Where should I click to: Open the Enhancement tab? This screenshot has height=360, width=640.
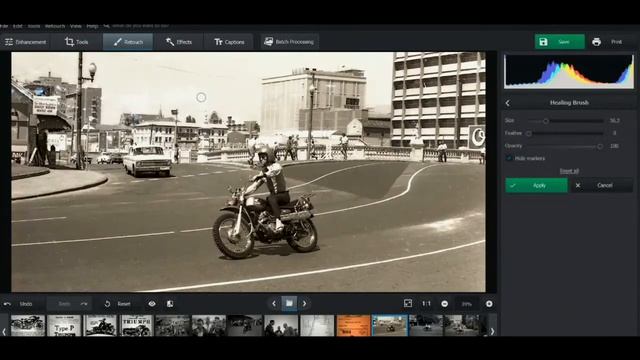[x=25, y=42]
